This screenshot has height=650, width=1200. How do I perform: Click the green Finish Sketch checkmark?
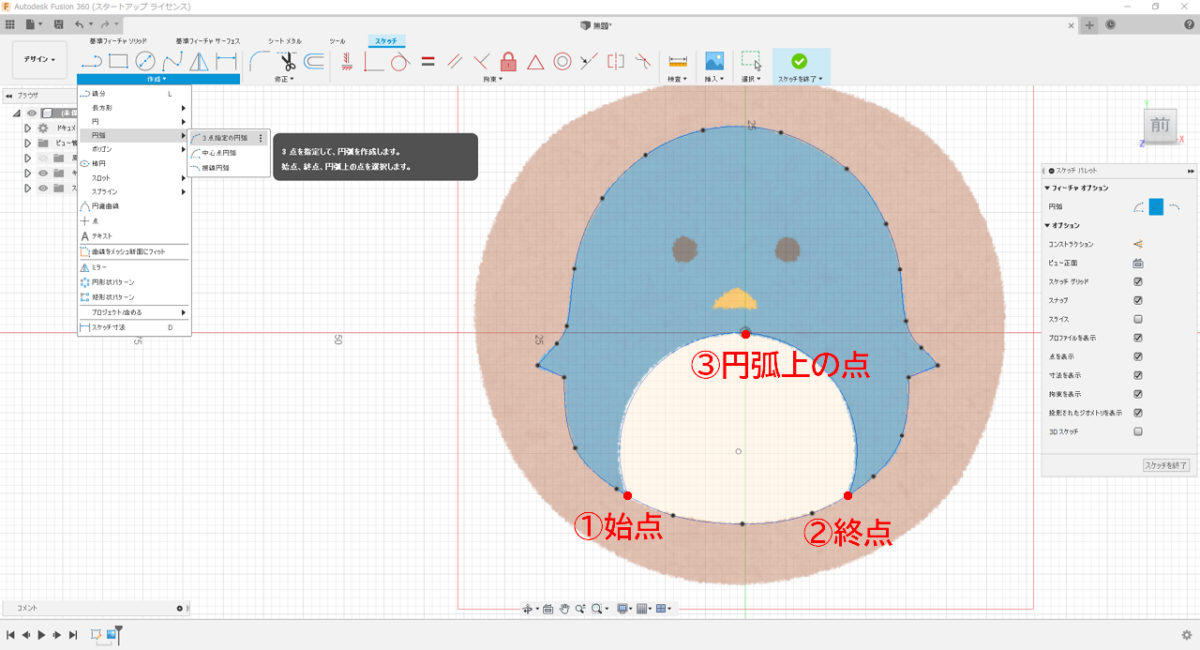coord(799,61)
